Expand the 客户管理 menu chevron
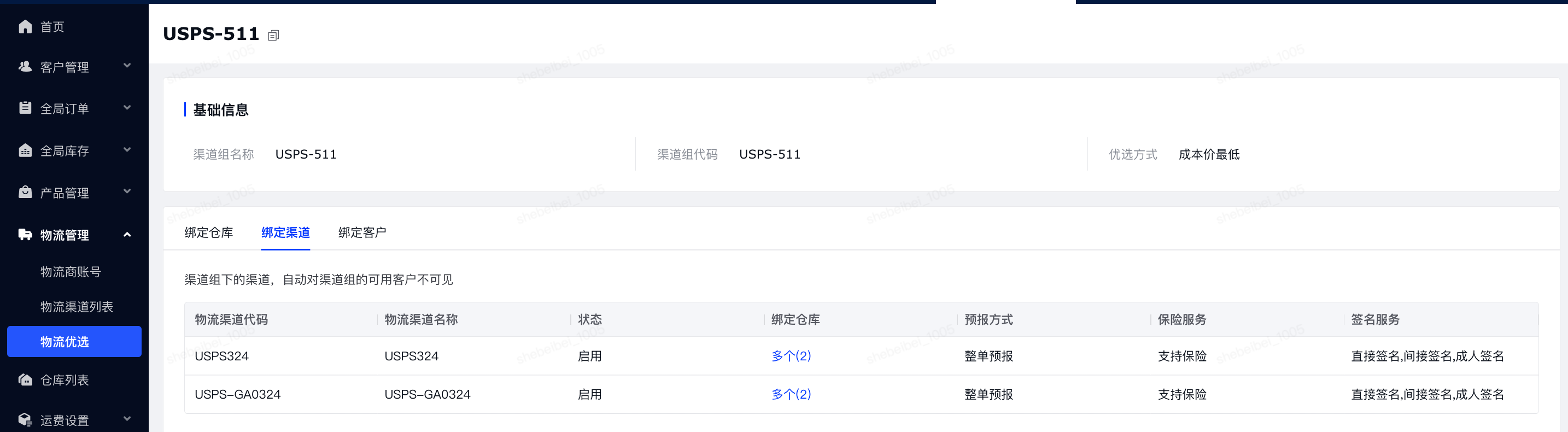The image size is (1568, 432). point(127,66)
